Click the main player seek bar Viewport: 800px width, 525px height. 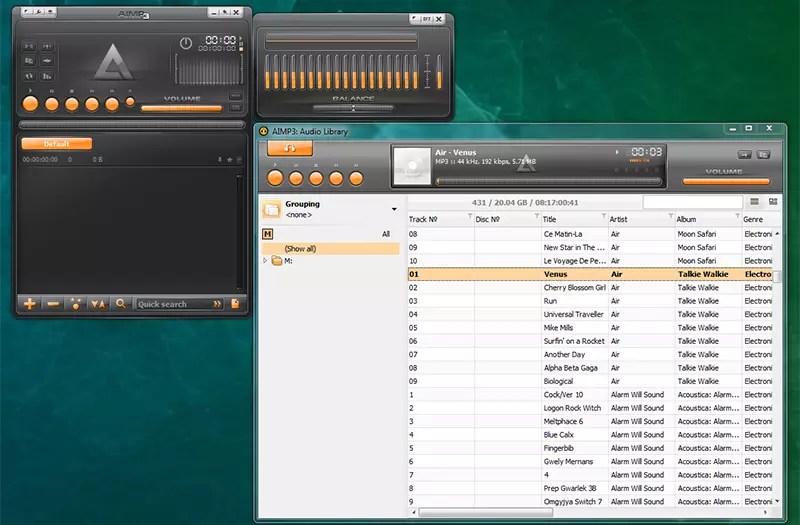(x=132, y=124)
